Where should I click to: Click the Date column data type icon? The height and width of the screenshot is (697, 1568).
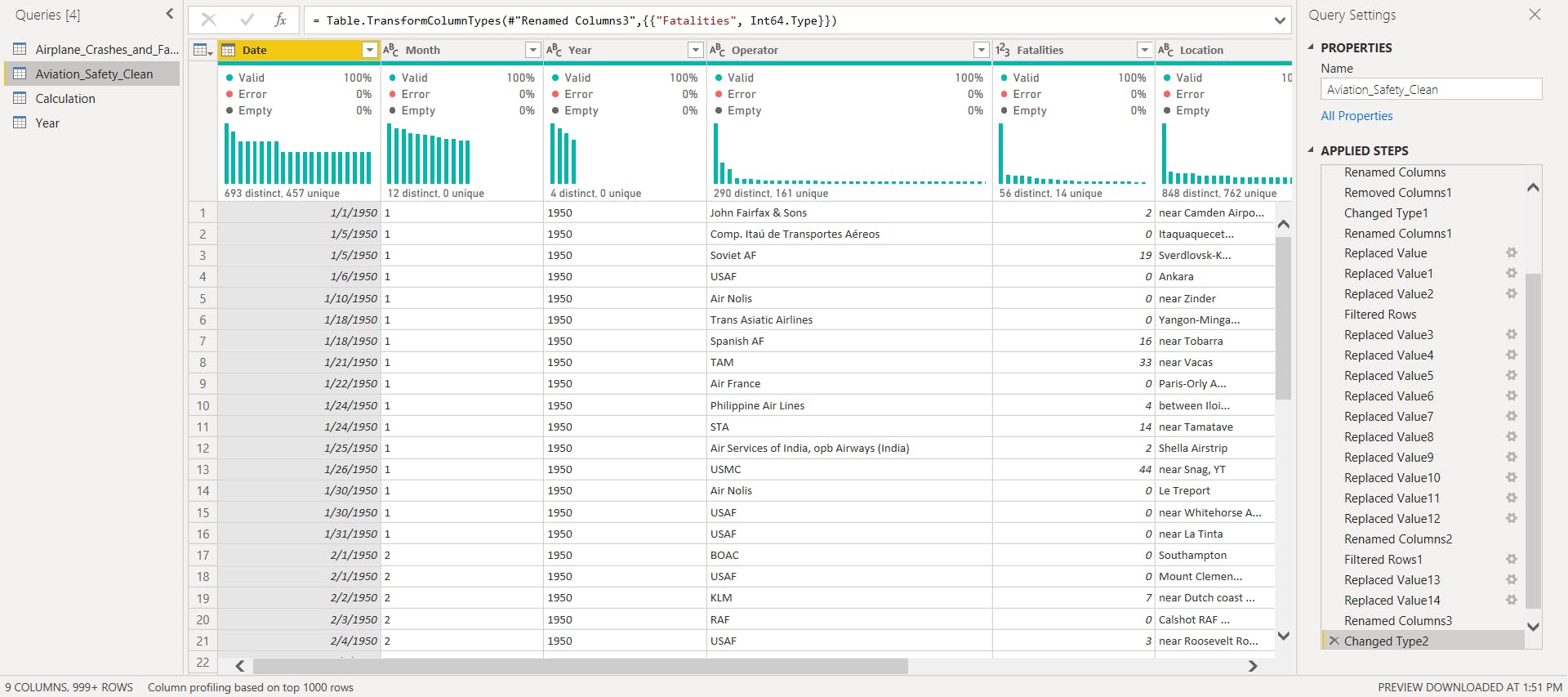[x=229, y=50]
